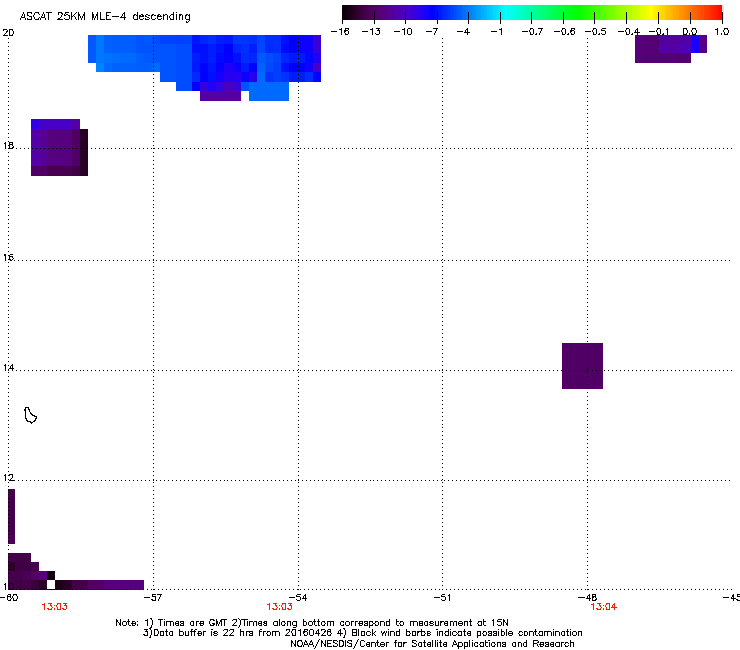Viewport: 740px width, 650px height.
Task: Click the 'ASCAT 25KM MLE-4 descending' title
Action: (105, 16)
